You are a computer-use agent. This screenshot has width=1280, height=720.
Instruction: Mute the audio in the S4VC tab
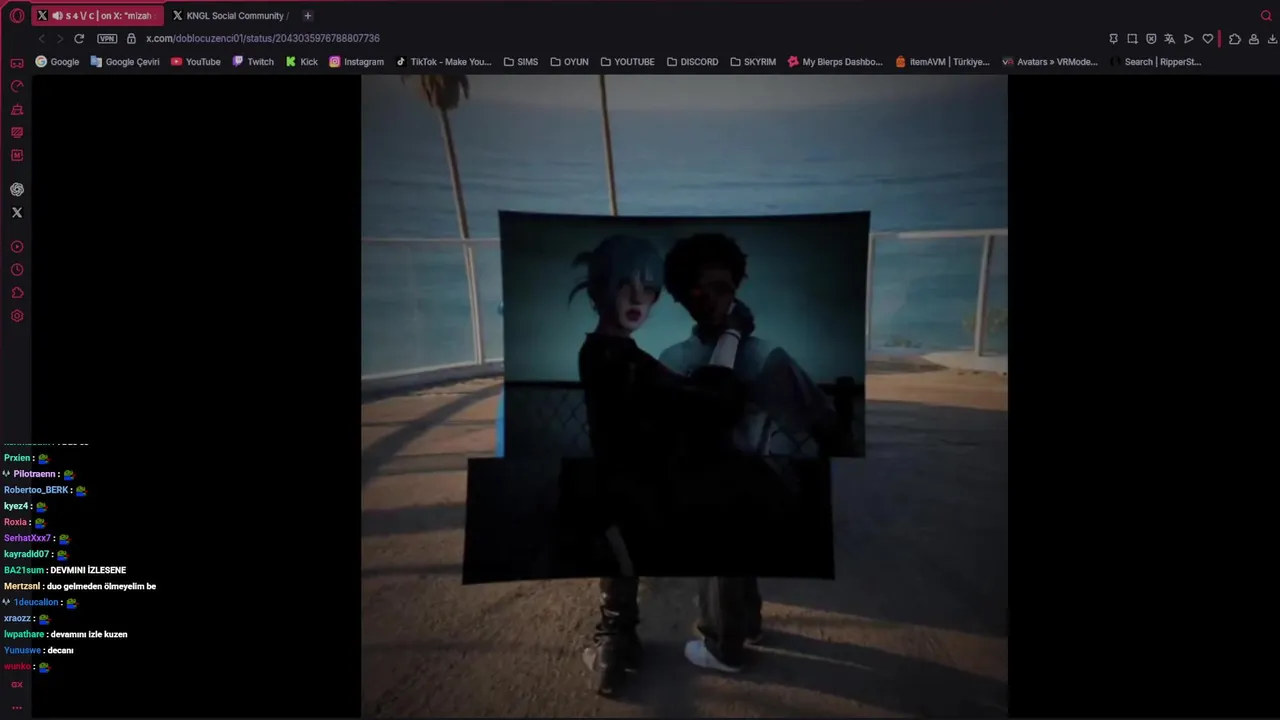57,16
